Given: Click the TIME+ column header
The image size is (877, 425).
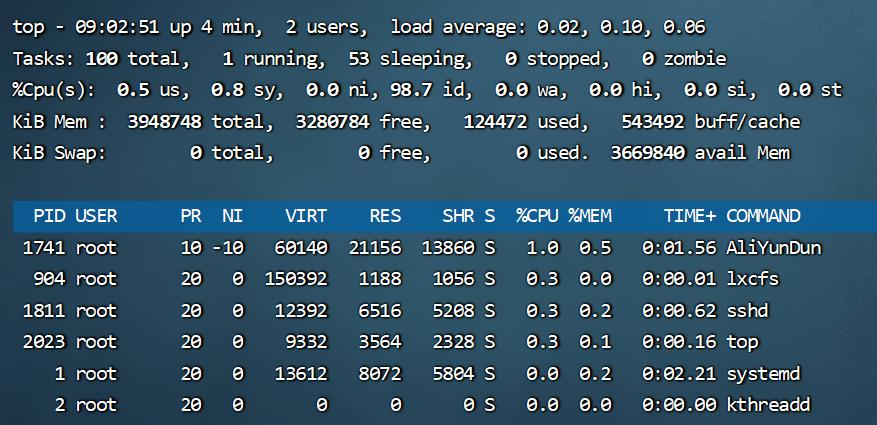Looking at the screenshot, I should click(x=690, y=216).
